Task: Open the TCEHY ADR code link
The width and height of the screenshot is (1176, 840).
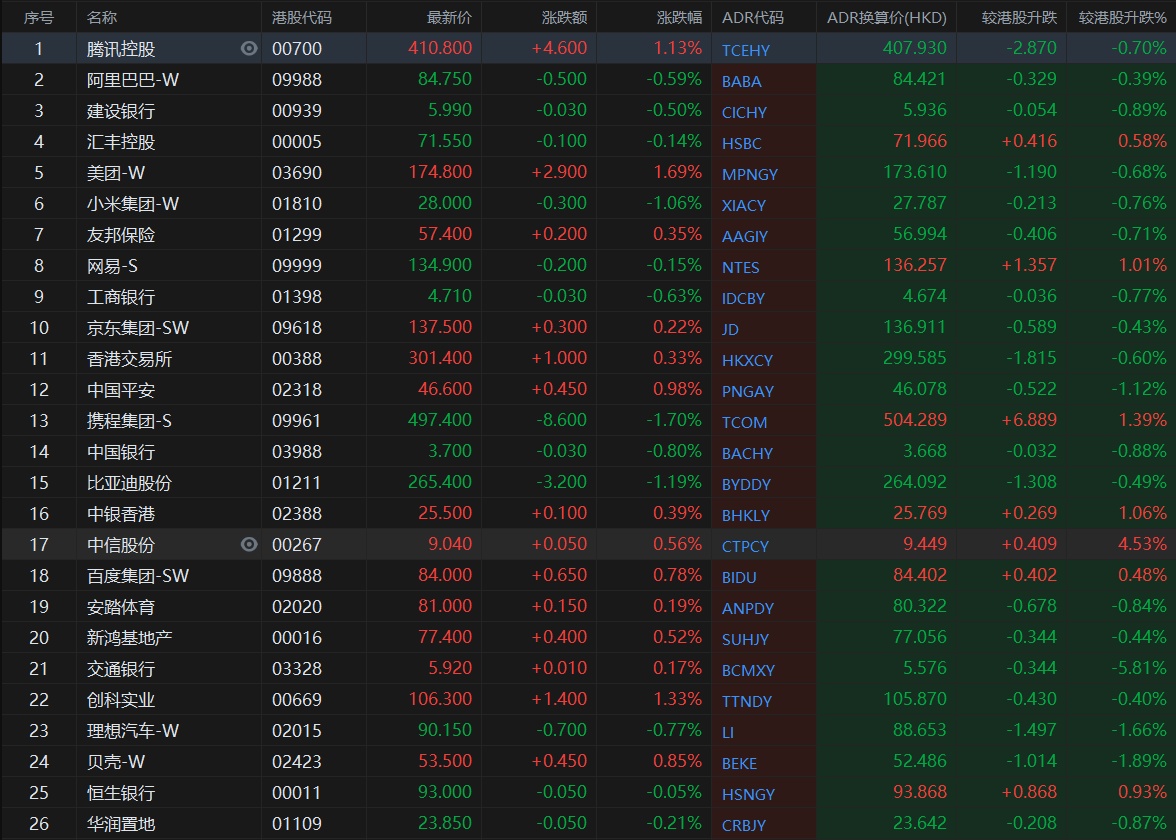Action: pyautogui.click(x=745, y=50)
